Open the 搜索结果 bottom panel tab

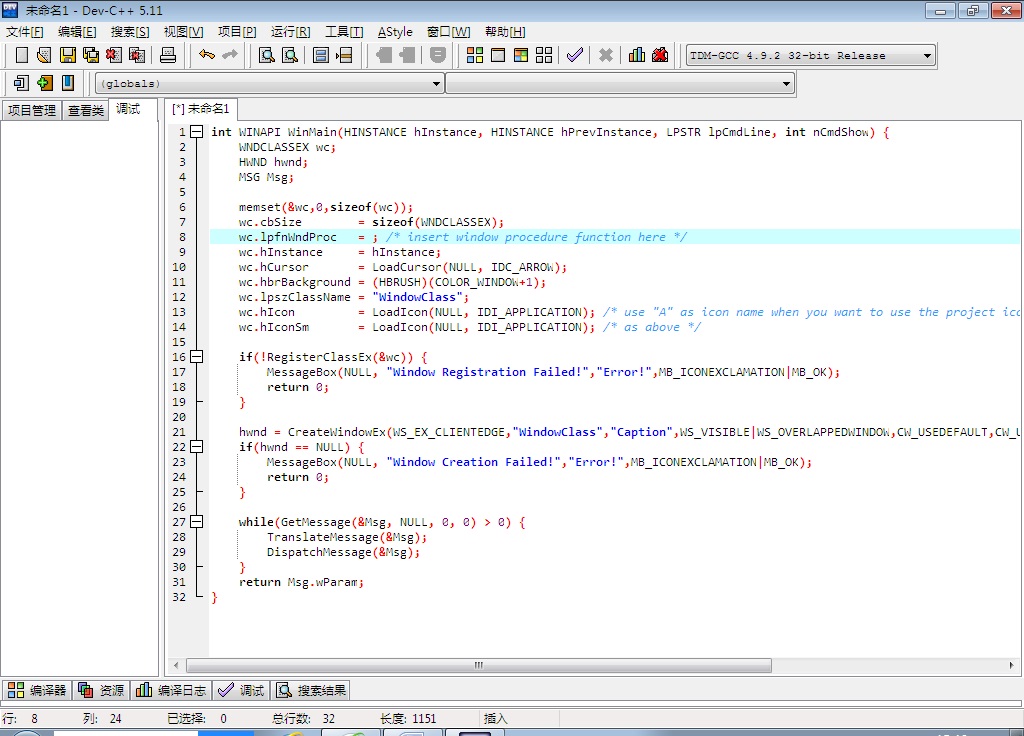312,690
